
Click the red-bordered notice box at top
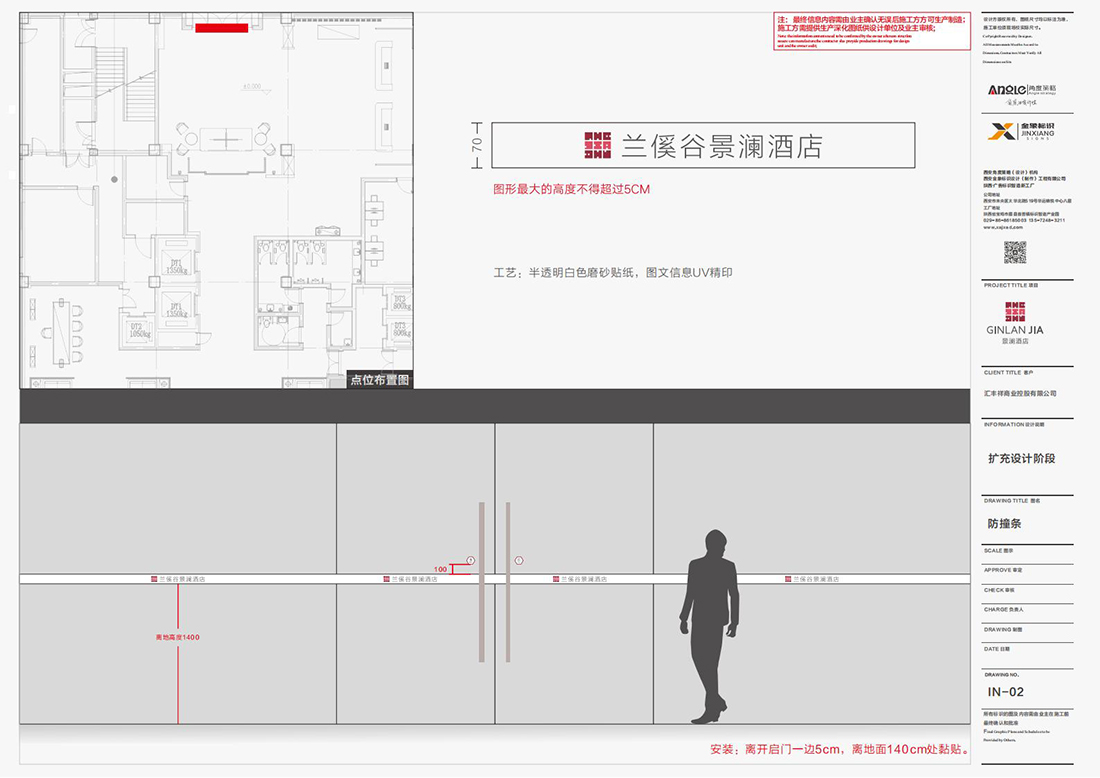[870, 30]
